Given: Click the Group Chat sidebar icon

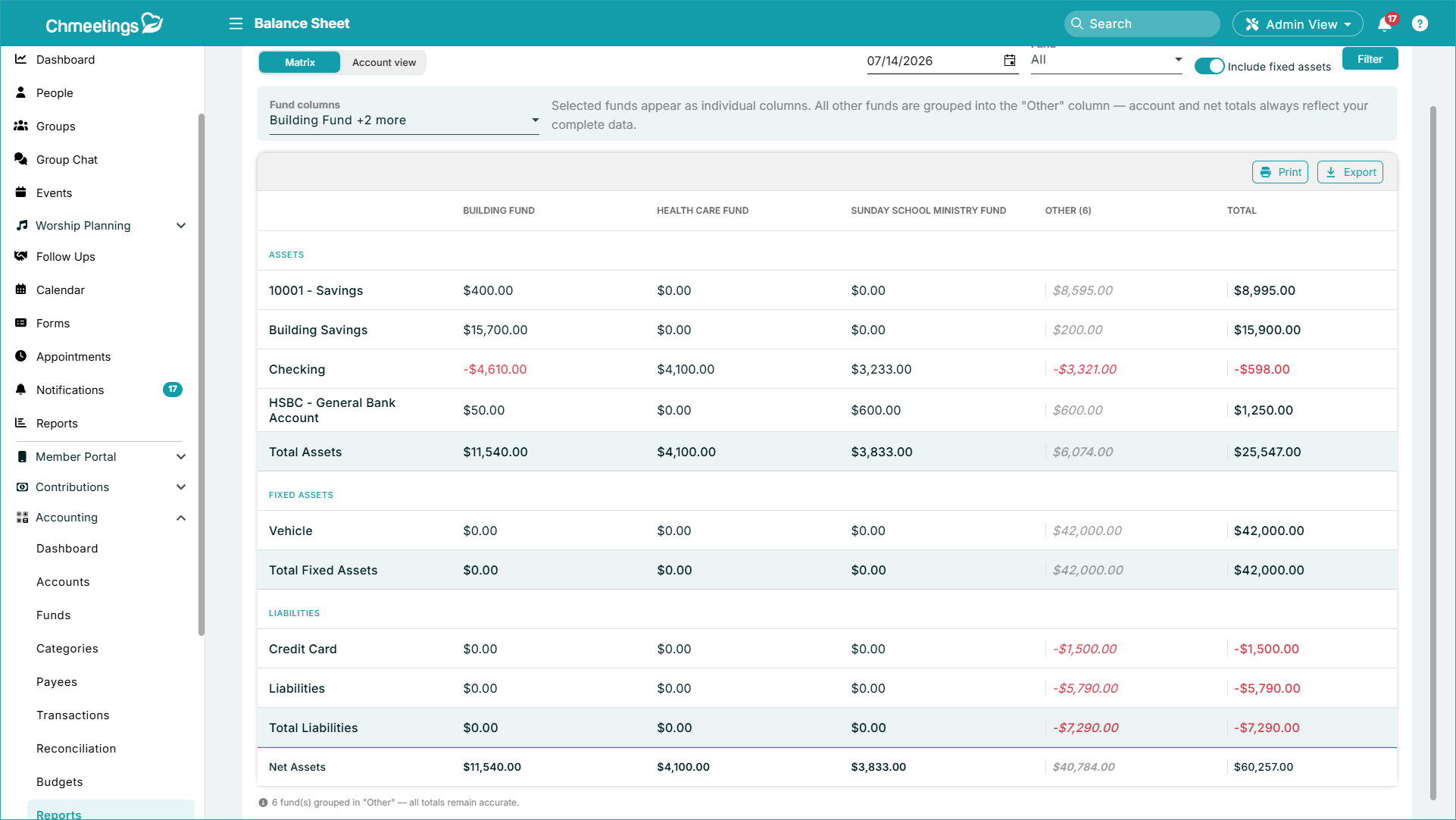Looking at the screenshot, I should [x=21, y=159].
